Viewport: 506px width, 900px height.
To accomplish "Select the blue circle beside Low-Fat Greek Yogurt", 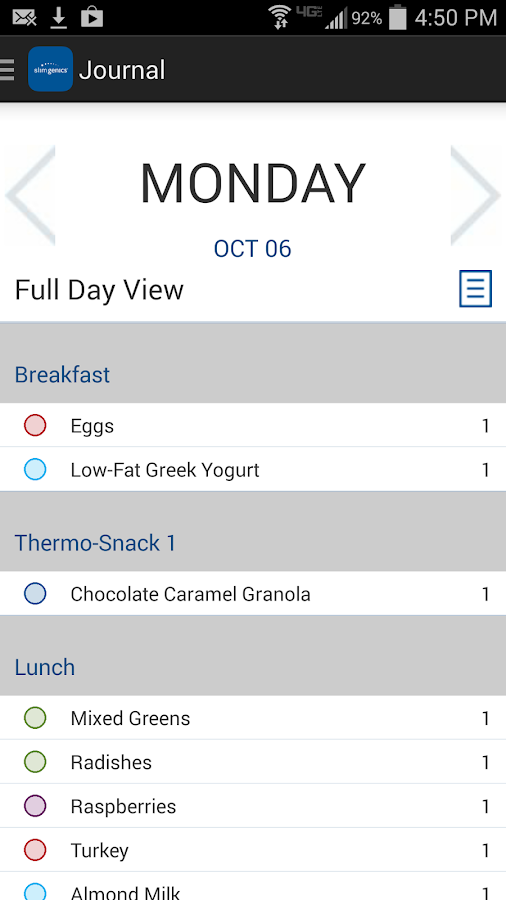I will pos(35,470).
